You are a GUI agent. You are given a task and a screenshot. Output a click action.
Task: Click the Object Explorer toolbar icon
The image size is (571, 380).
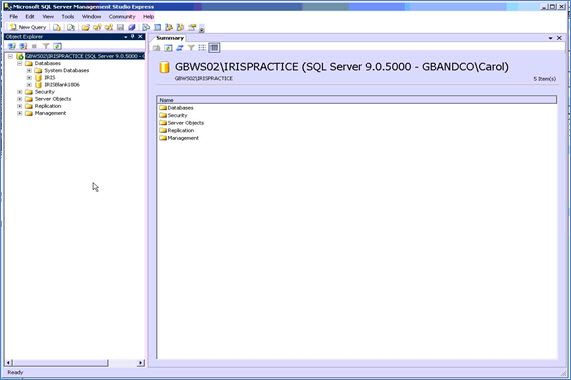point(169,27)
